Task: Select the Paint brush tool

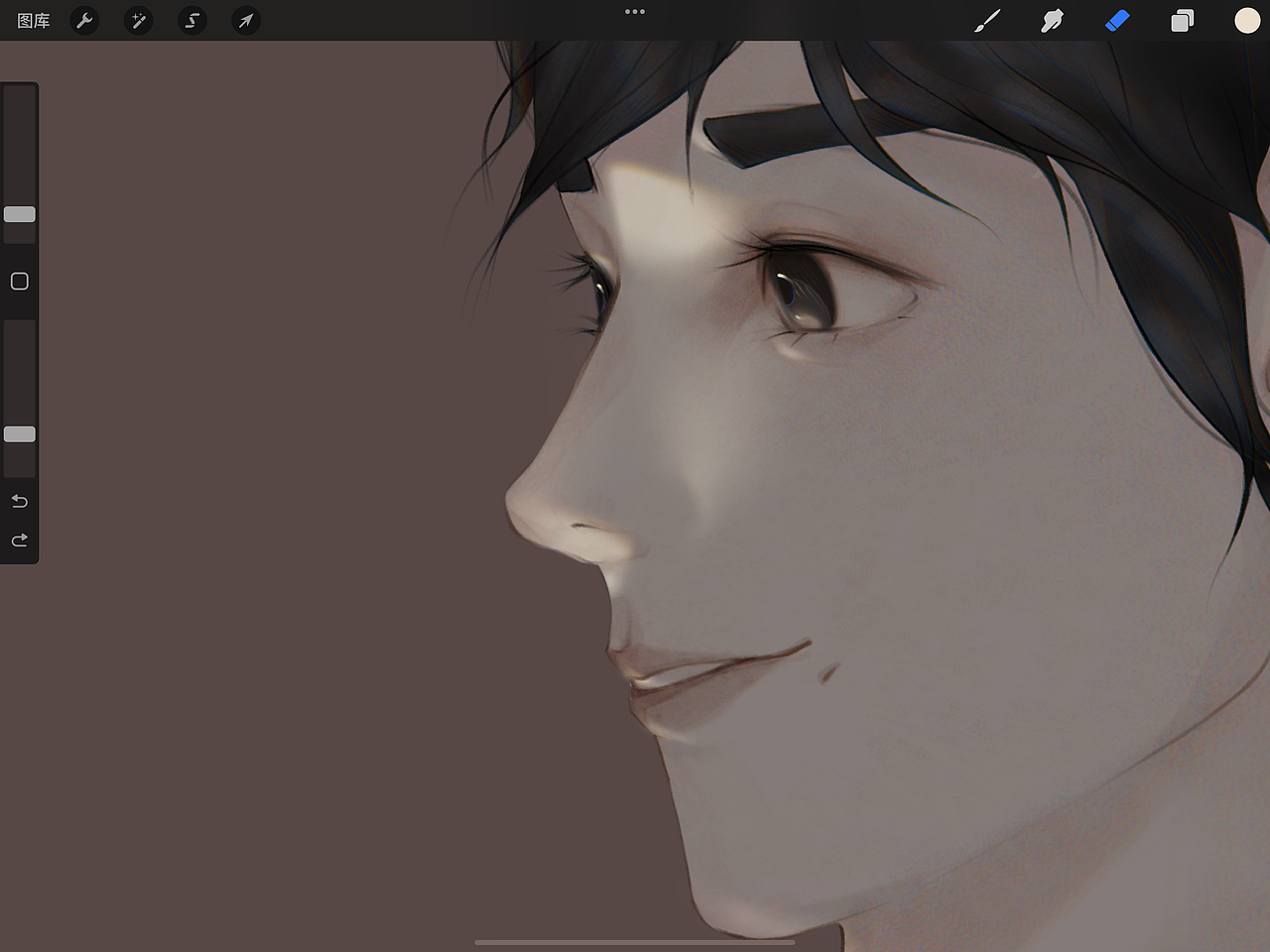Action: click(987, 21)
